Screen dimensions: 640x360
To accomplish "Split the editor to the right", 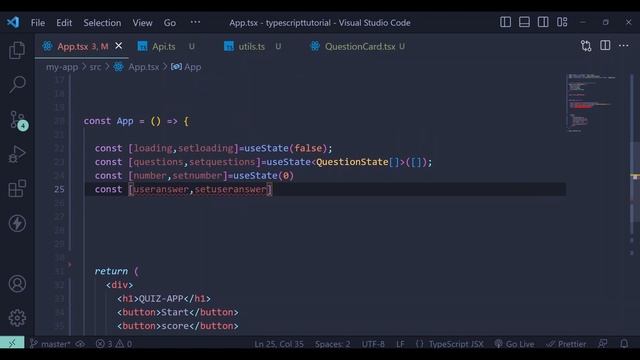I will click(605, 46).
